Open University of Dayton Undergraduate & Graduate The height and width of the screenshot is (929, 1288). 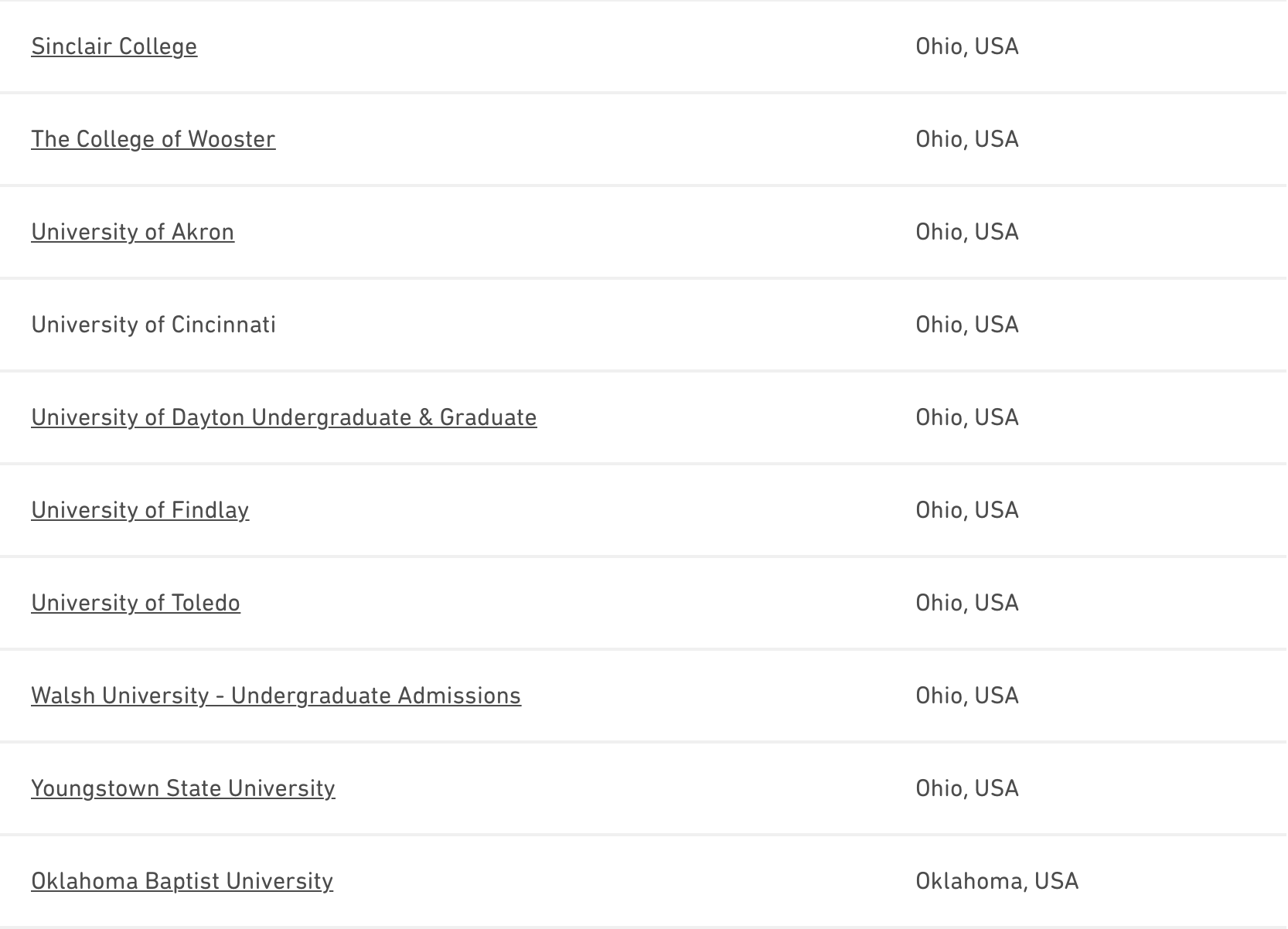coord(284,417)
